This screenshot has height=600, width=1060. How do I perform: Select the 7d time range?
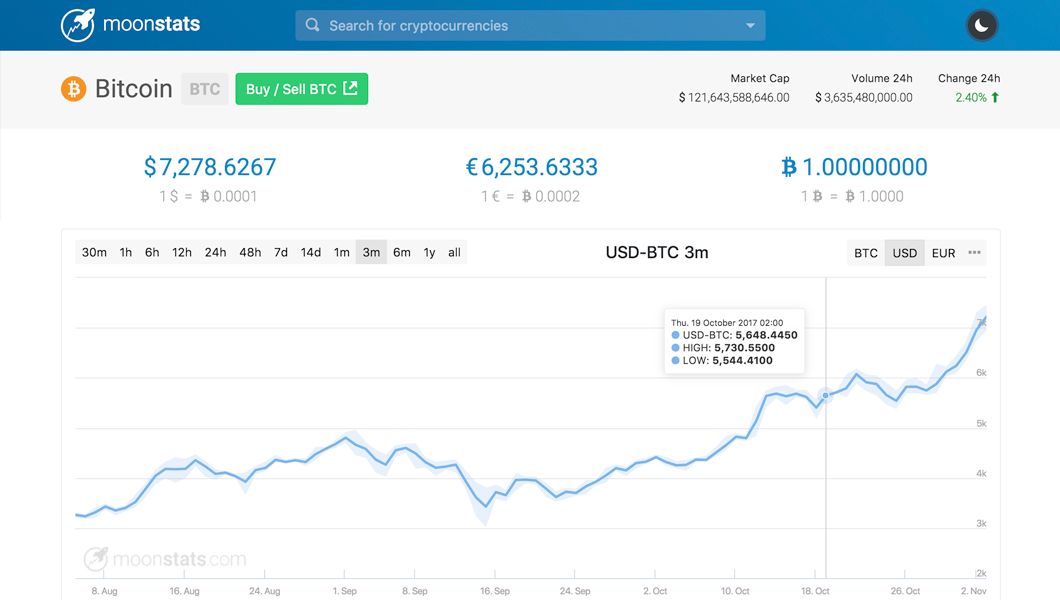(x=281, y=252)
